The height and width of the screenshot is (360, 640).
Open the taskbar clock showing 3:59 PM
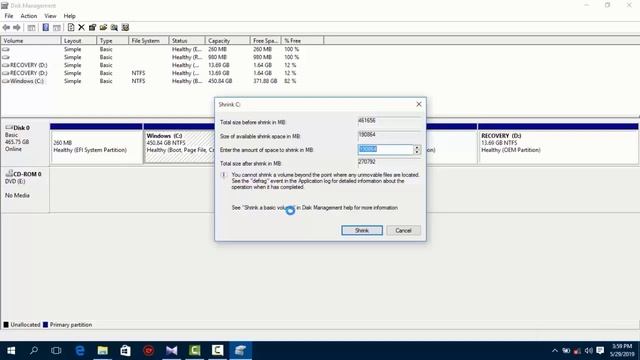click(x=621, y=351)
